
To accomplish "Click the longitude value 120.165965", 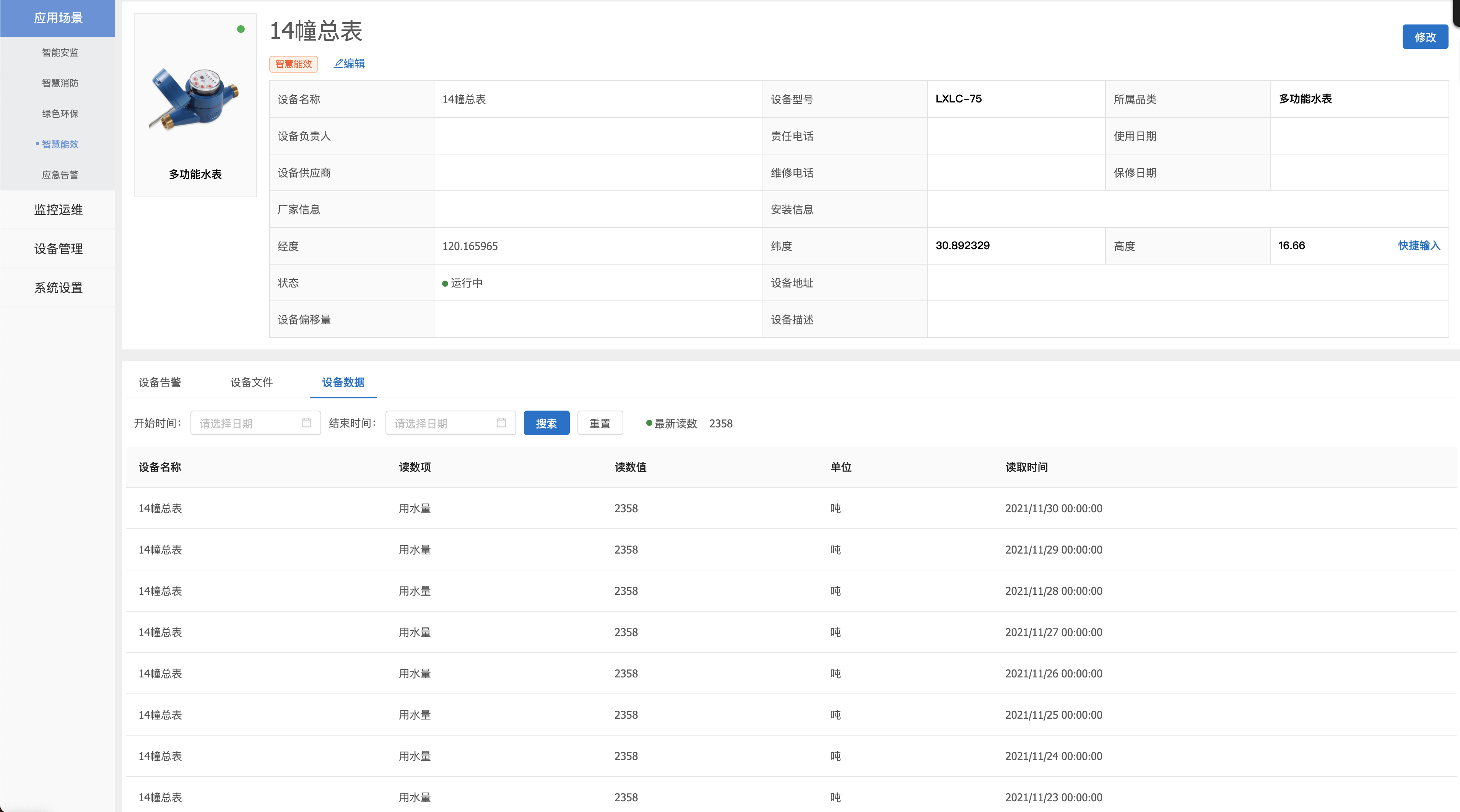I will (x=470, y=246).
